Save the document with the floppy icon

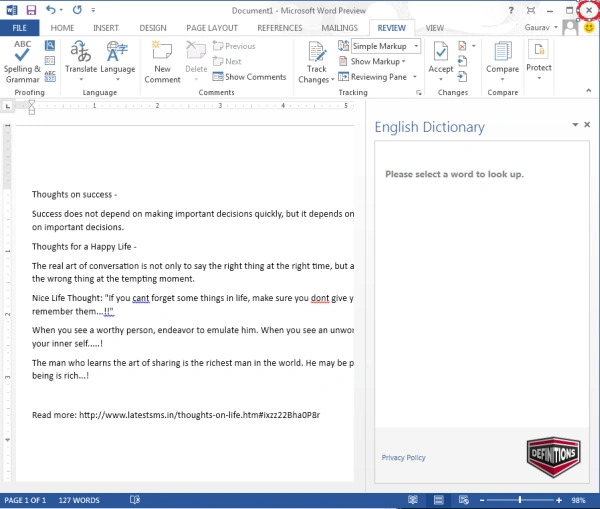point(31,10)
